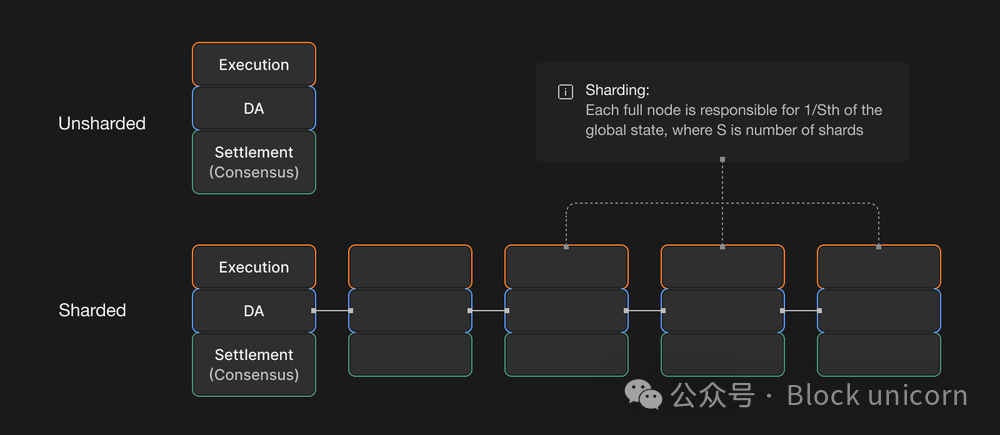Image resolution: width=1000 pixels, height=435 pixels.
Task: Click the WeChat logo in the watermark
Action: click(x=644, y=395)
